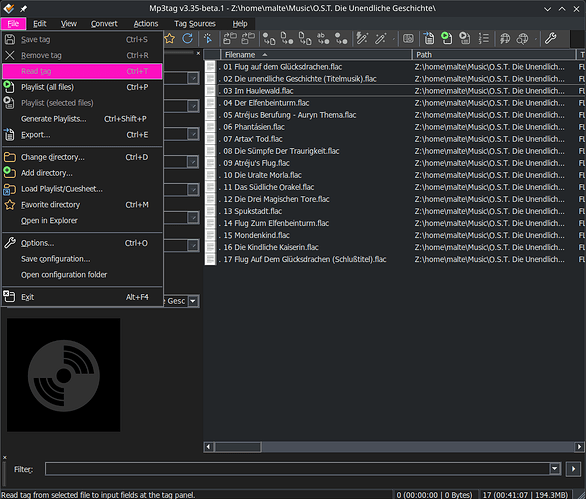586x499 pixels.
Task: Open Options via the toolbar wrench icon
Action: 550,38
